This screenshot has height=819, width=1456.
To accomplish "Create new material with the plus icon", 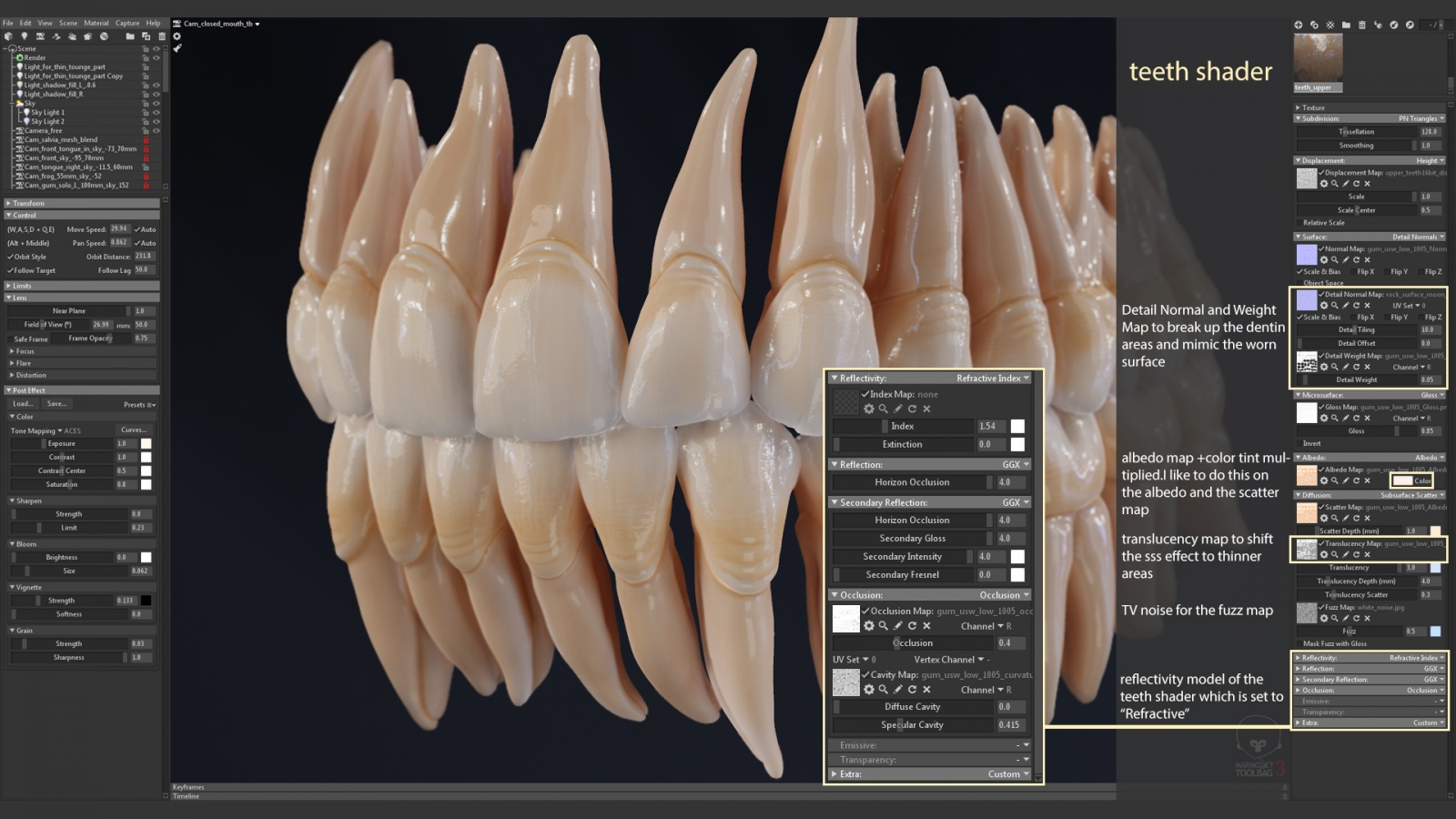I will [1299, 25].
